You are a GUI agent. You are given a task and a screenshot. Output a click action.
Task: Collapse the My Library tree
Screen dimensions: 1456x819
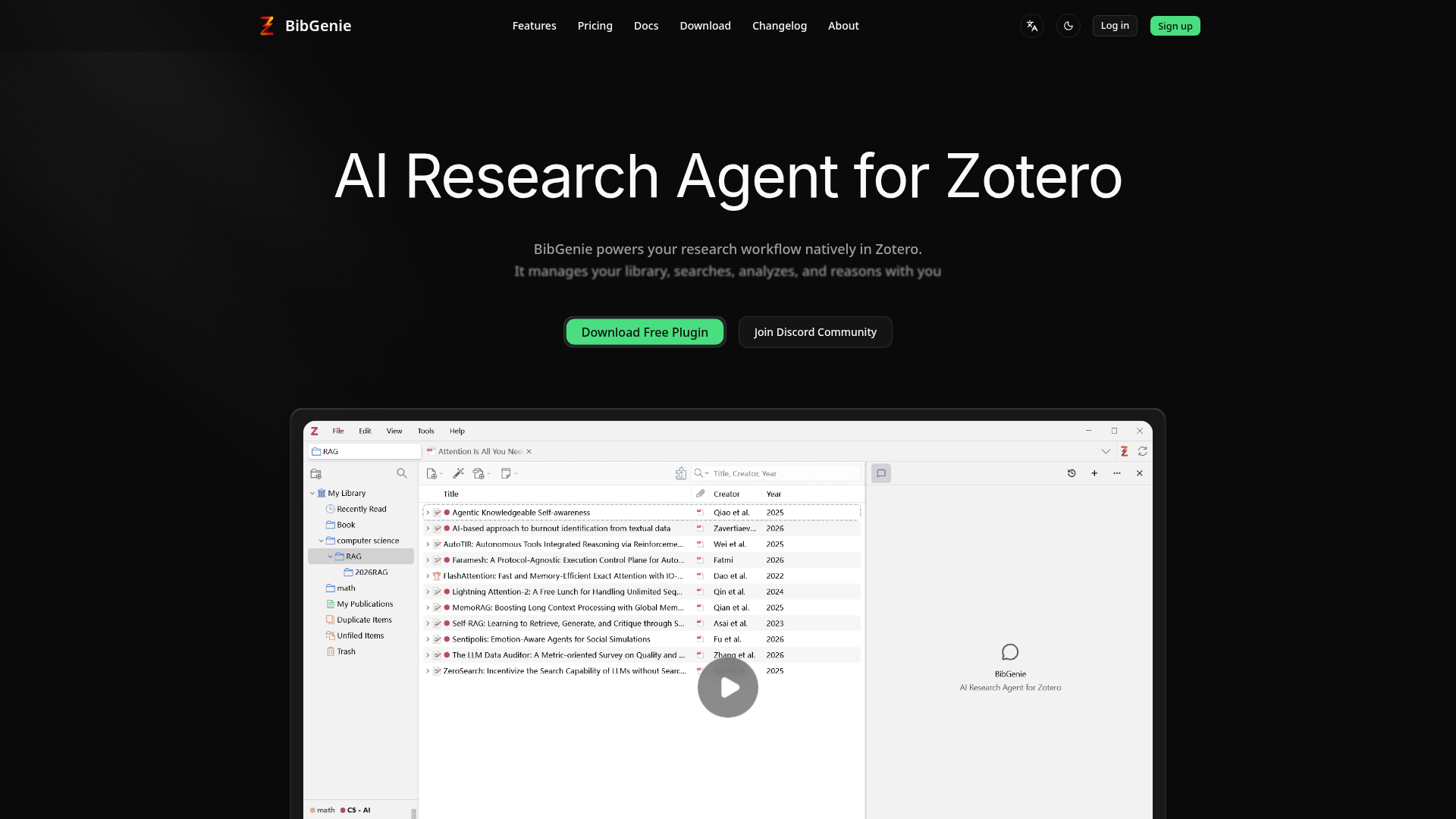[312, 493]
